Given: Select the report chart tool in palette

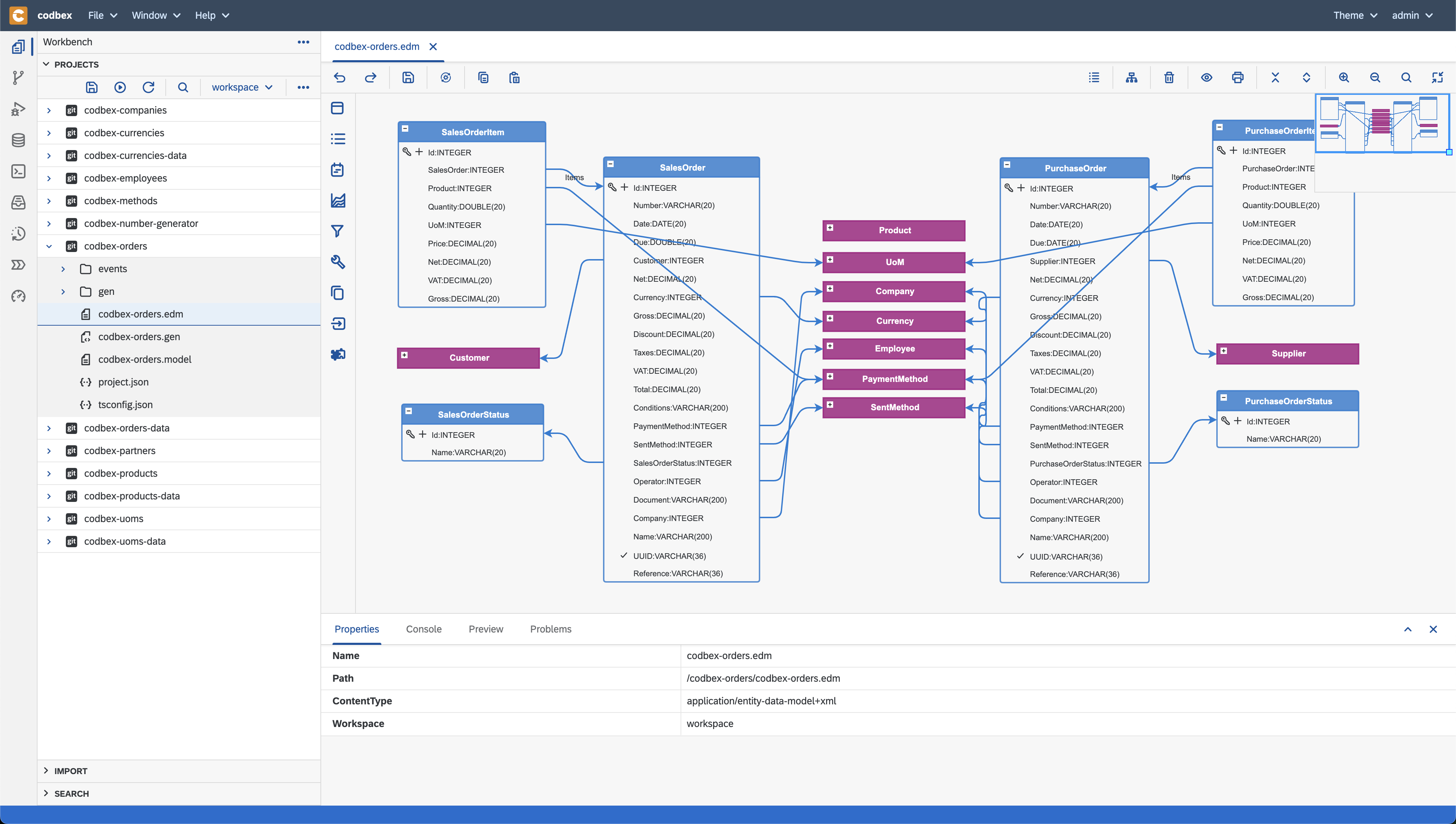Looking at the screenshot, I should point(337,200).
